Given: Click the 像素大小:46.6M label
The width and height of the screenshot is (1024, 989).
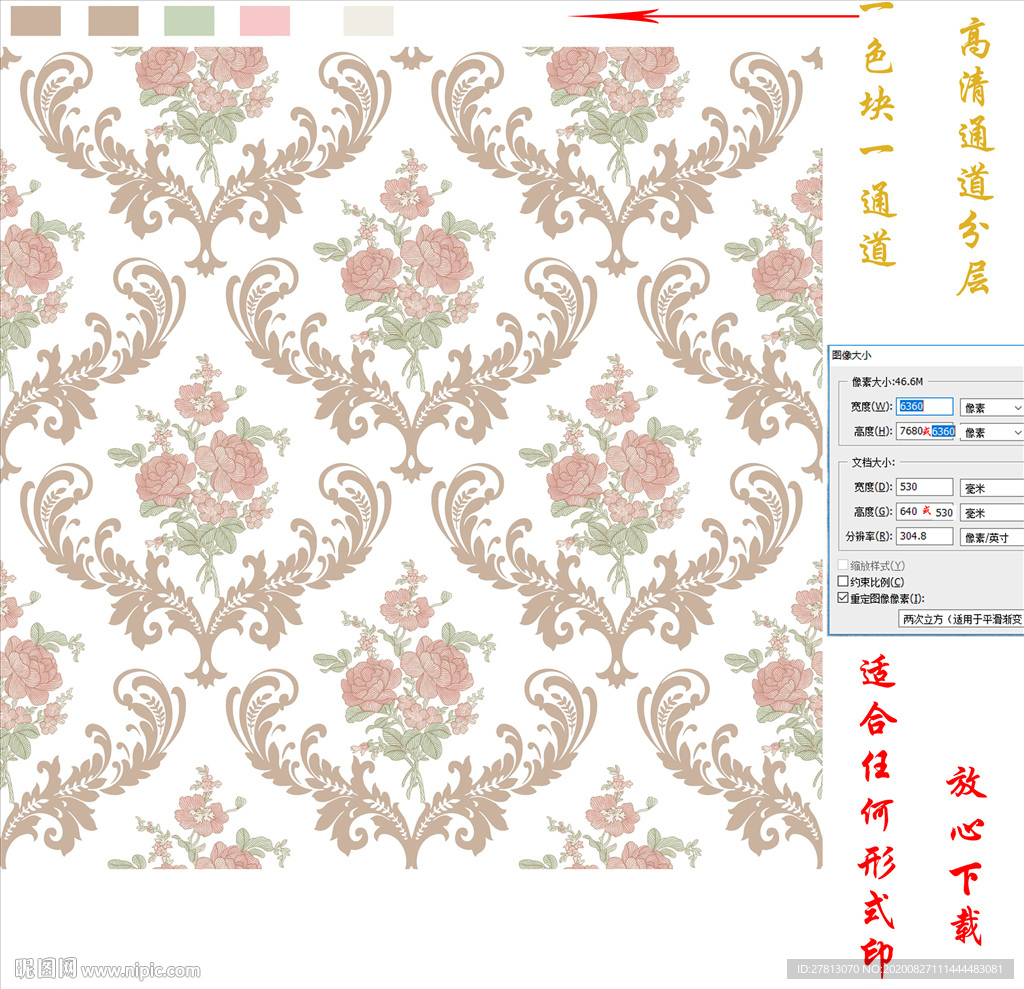Looking at the screenshot, I should [x=887, y=381].
